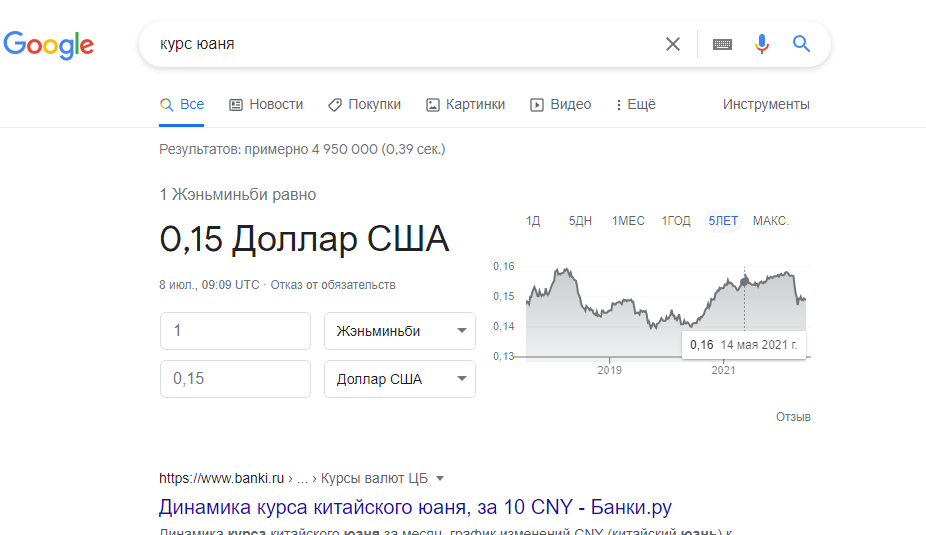Image resolution: width=926 pixels, height=535 pixels.
Task: Open the on-screen keyboard icon
Action: (722, 44)
